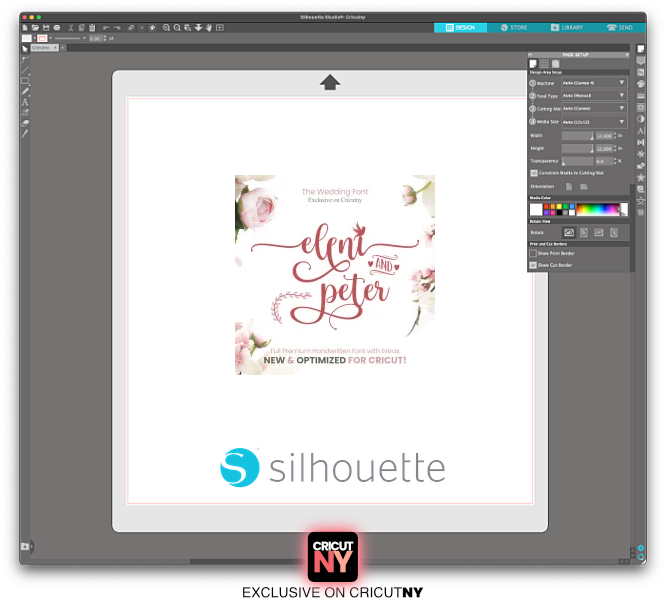The width and height of the screenshot is (665, 604).
Task: Choose the Eraser tool
Action: click(25, 123)
